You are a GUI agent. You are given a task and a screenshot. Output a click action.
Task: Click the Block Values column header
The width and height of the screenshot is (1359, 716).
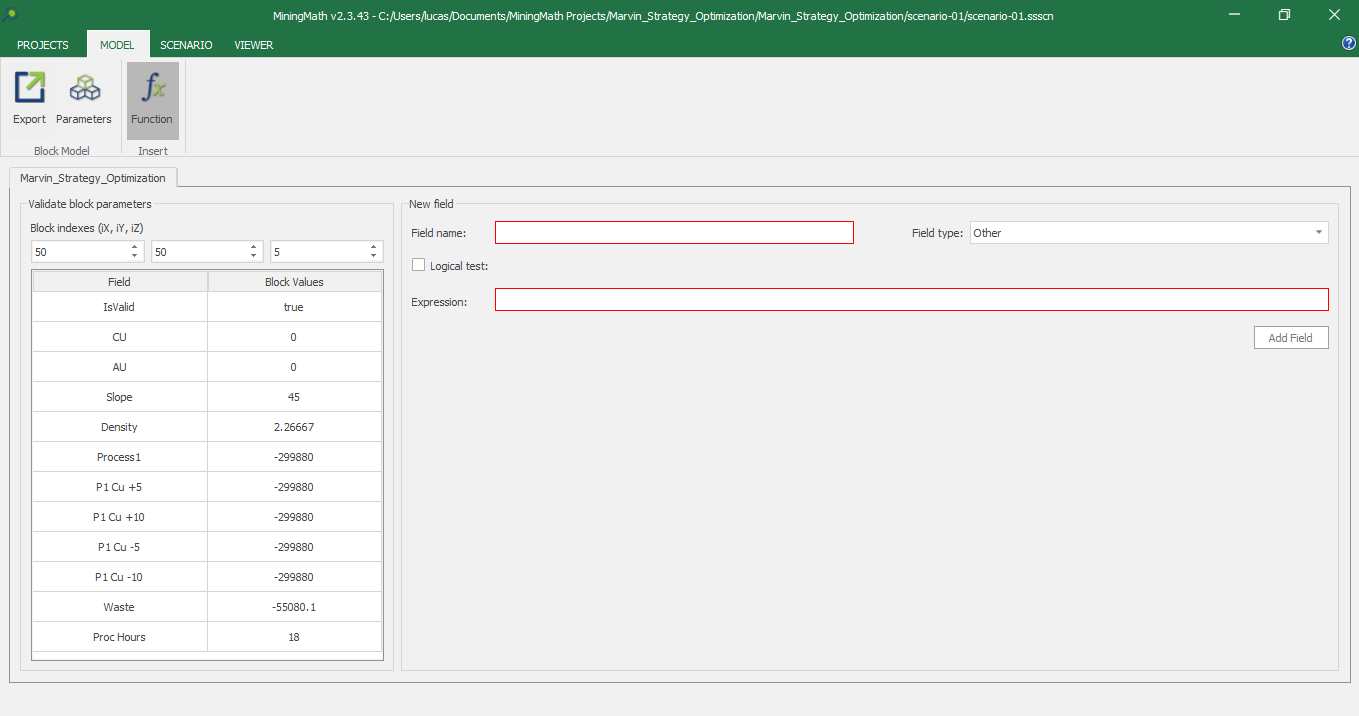[x=294, y=282]
